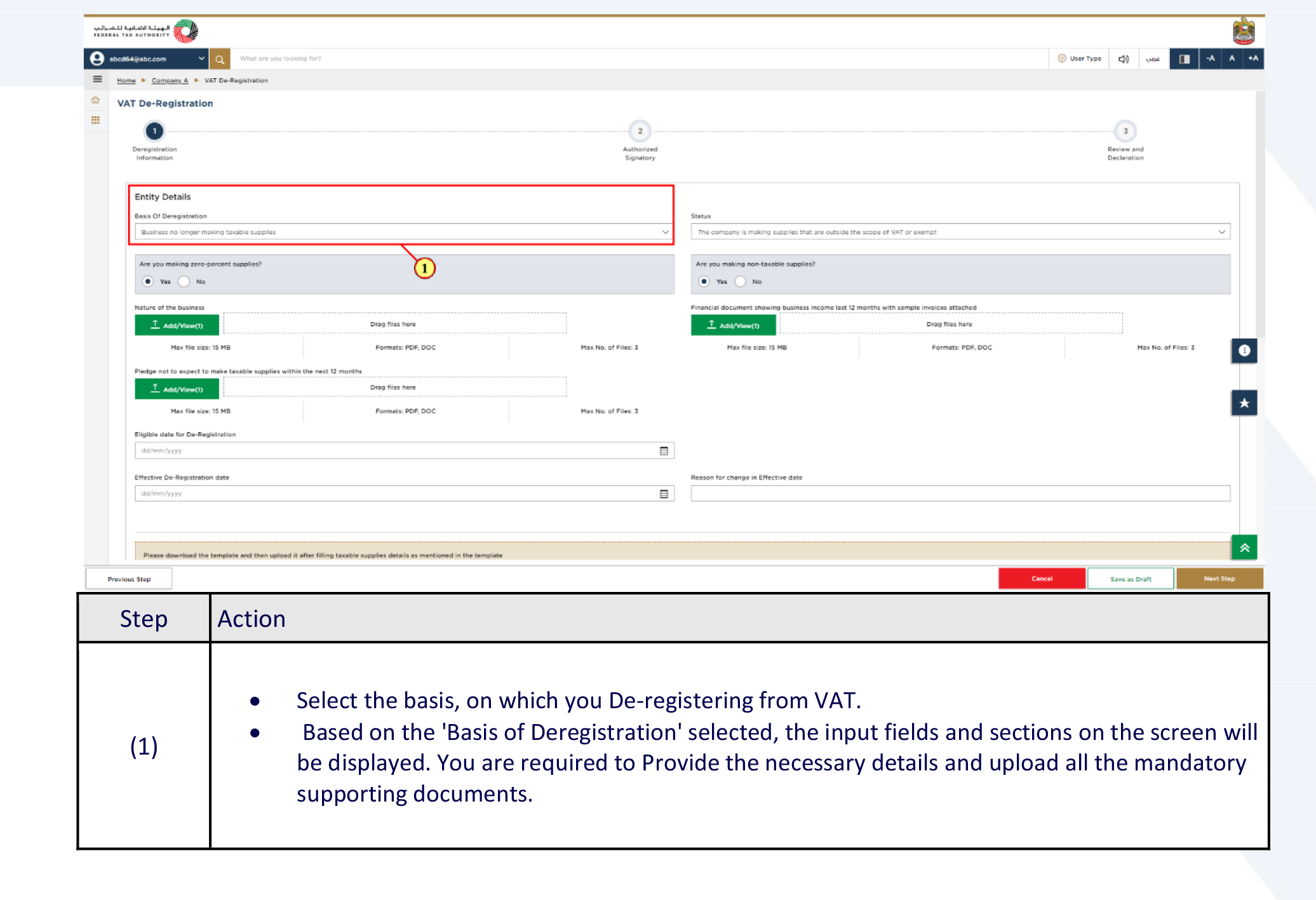Click the Company A breadcrumb link
The image size is (1316, 900).
click(170, 81)
